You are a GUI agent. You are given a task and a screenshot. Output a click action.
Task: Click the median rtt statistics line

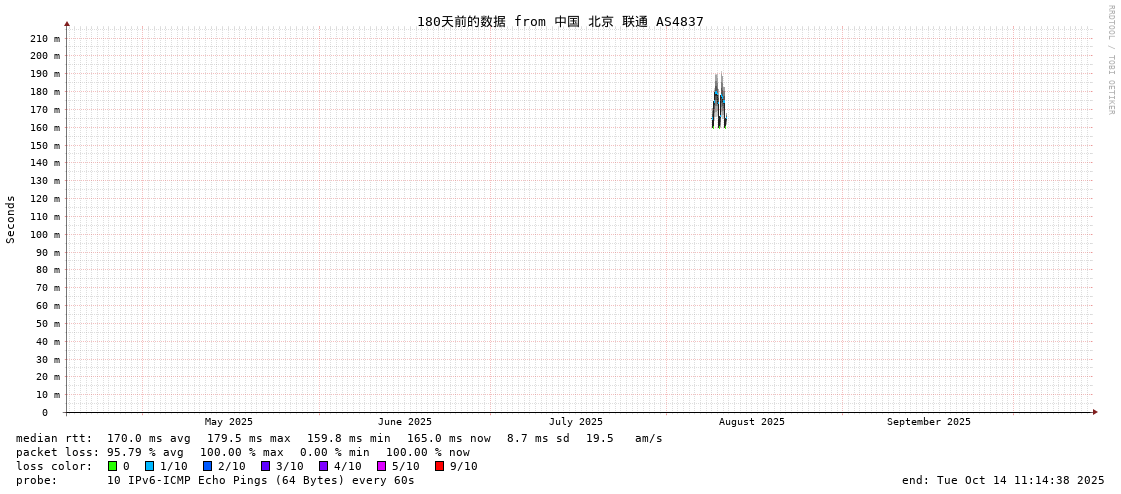point(339,438)
